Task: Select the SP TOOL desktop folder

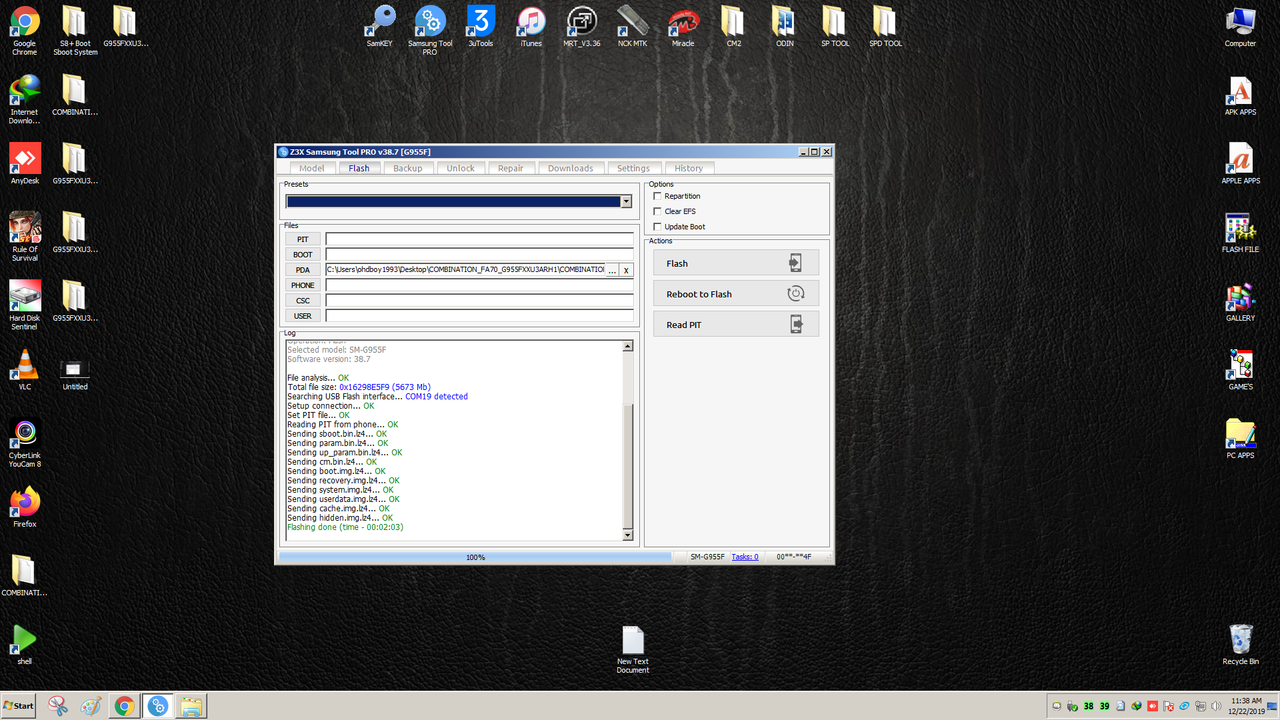Action: click(x=835, y=27)
